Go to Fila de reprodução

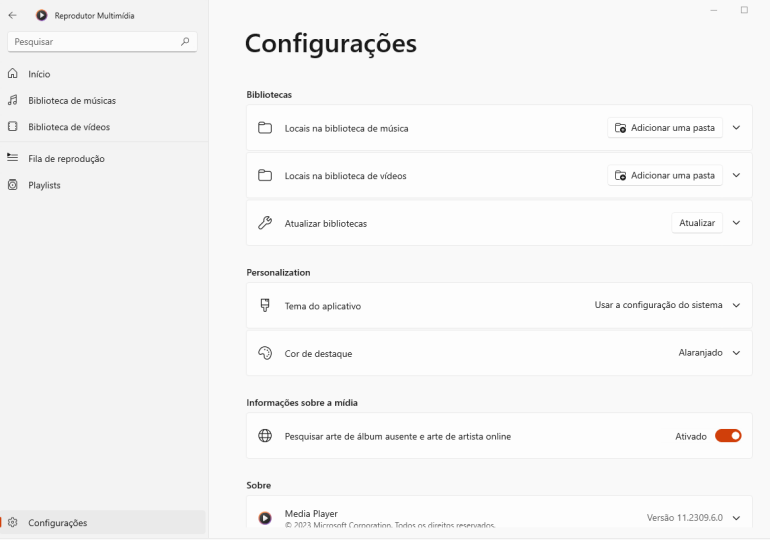[x=66, y=158]
